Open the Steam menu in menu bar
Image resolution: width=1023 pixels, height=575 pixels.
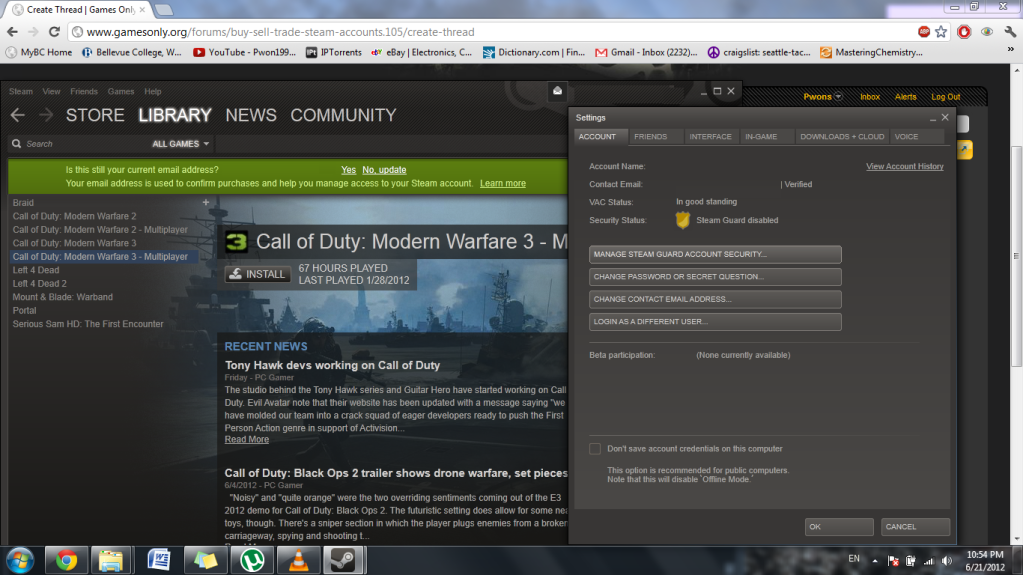(x=21, y=91)
